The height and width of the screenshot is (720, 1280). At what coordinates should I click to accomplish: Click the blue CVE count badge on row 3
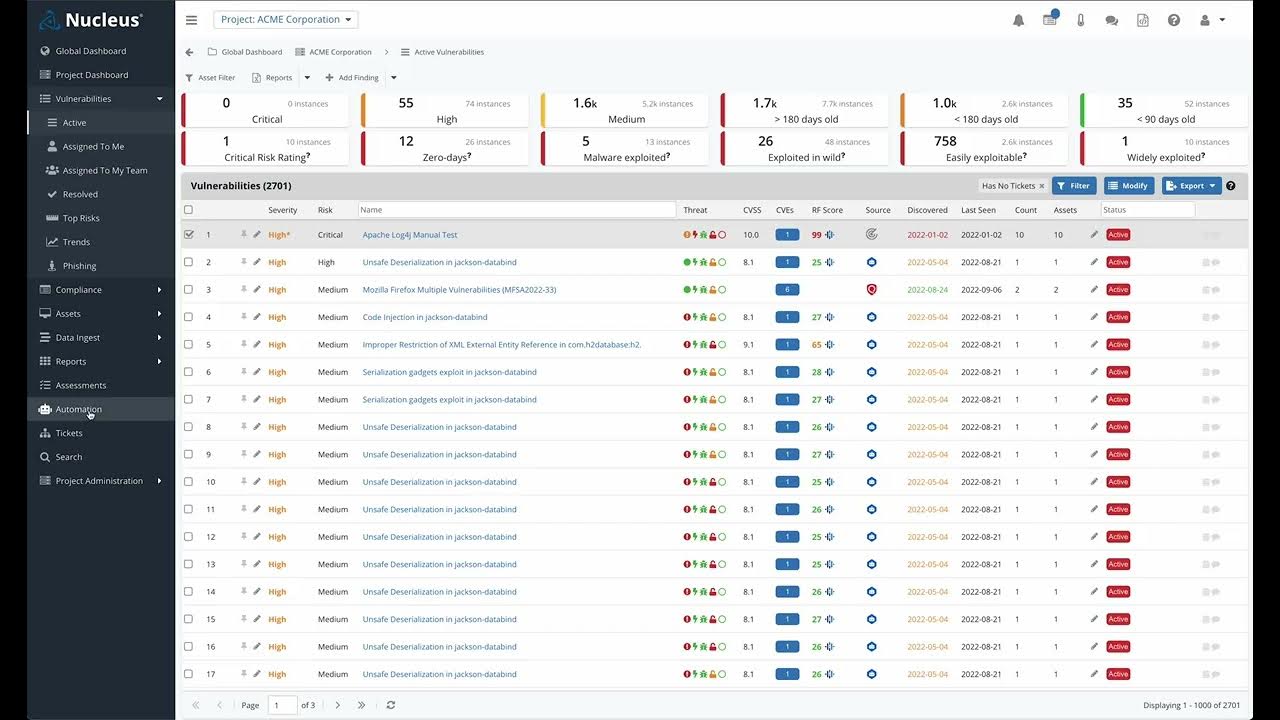pos(787,290)
